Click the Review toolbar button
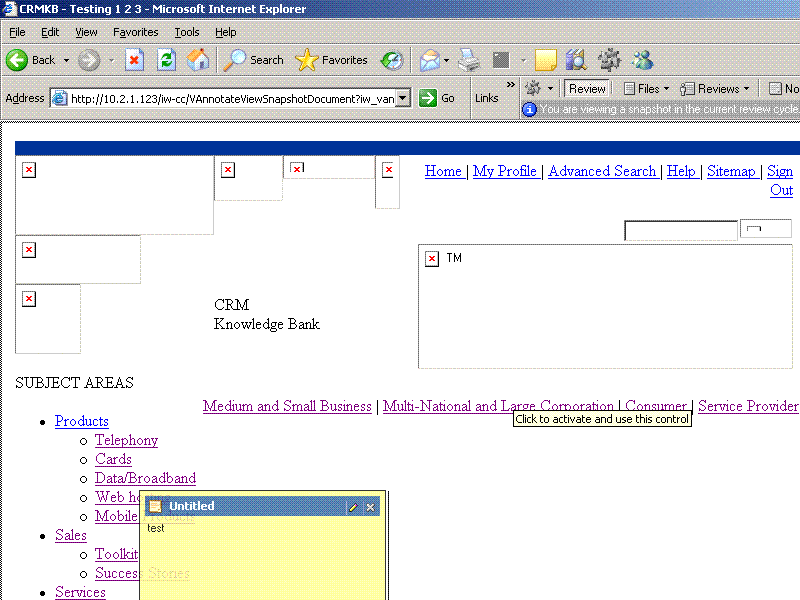 coord(587,89)
